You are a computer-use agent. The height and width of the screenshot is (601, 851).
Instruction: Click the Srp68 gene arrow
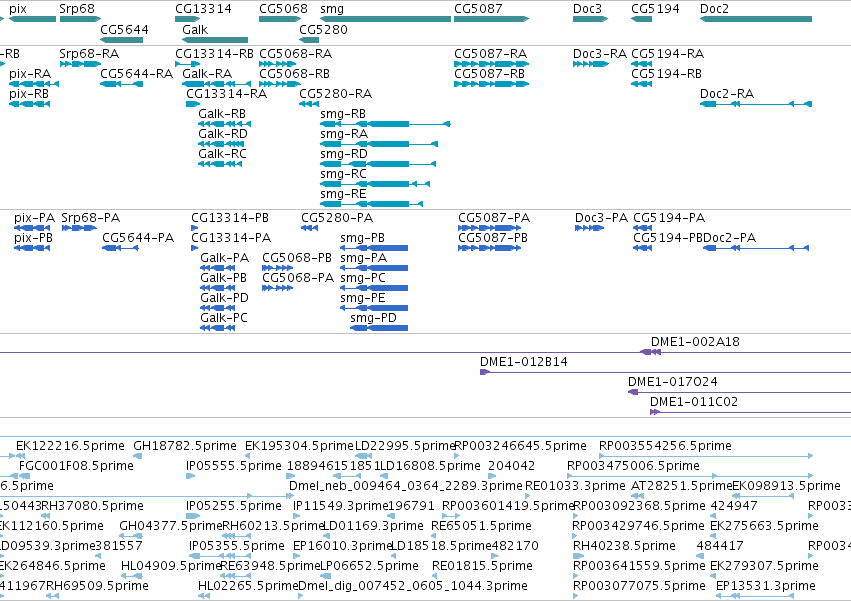click(x=80, y=19)
